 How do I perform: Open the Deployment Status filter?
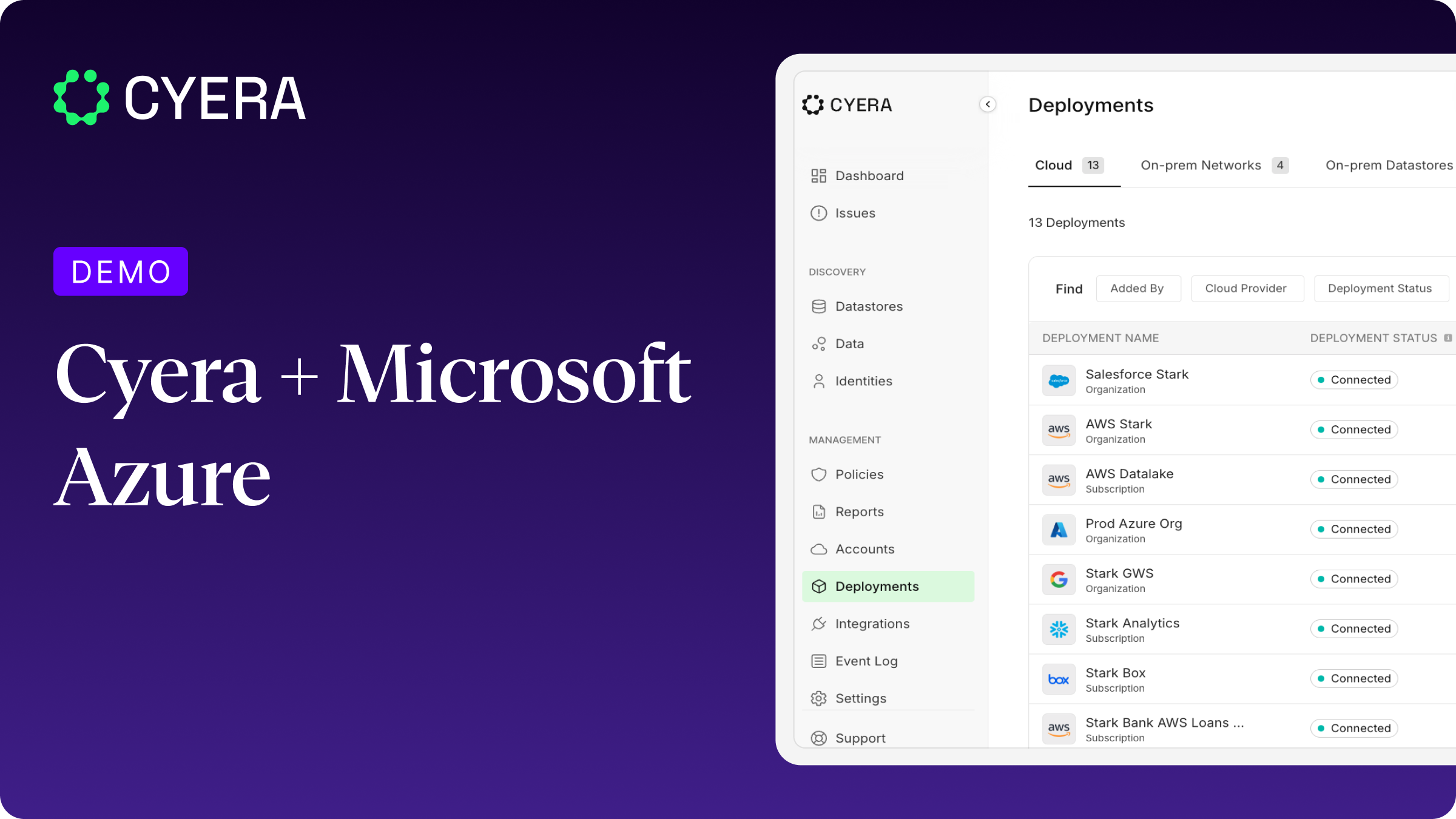point(1381,288)
